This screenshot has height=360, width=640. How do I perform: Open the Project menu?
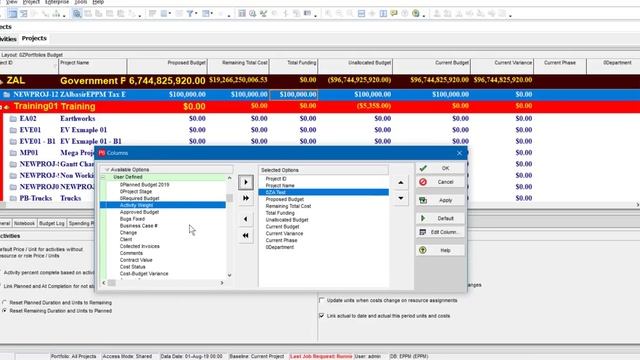(31, 2)
